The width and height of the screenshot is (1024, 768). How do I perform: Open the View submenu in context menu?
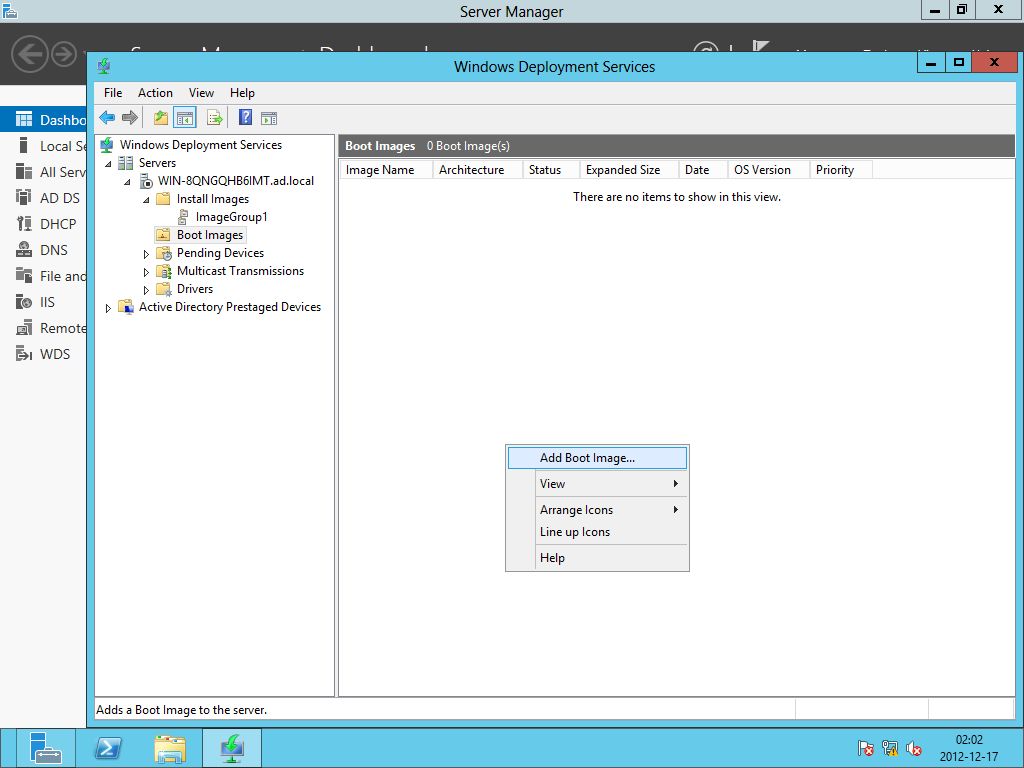(597, 484)
